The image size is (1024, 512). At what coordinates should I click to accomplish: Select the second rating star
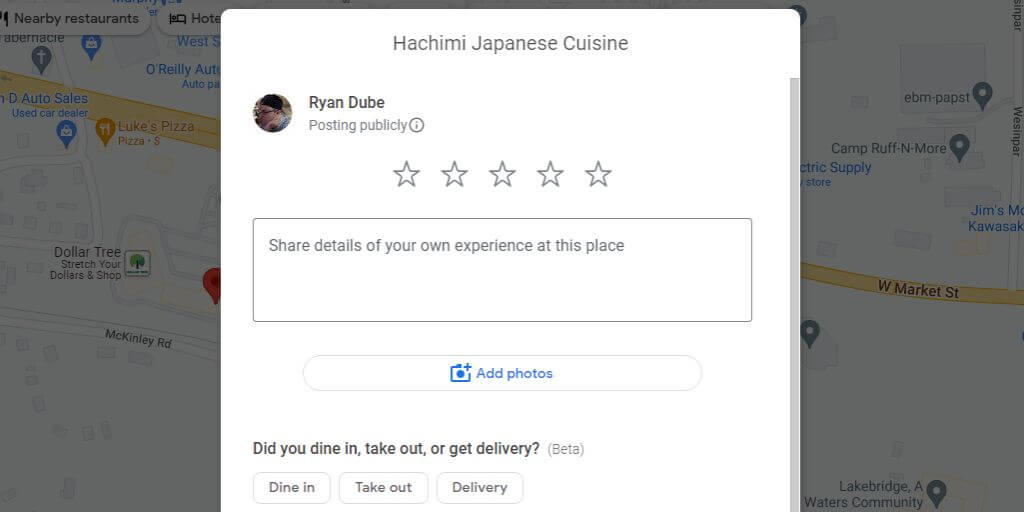454,175
